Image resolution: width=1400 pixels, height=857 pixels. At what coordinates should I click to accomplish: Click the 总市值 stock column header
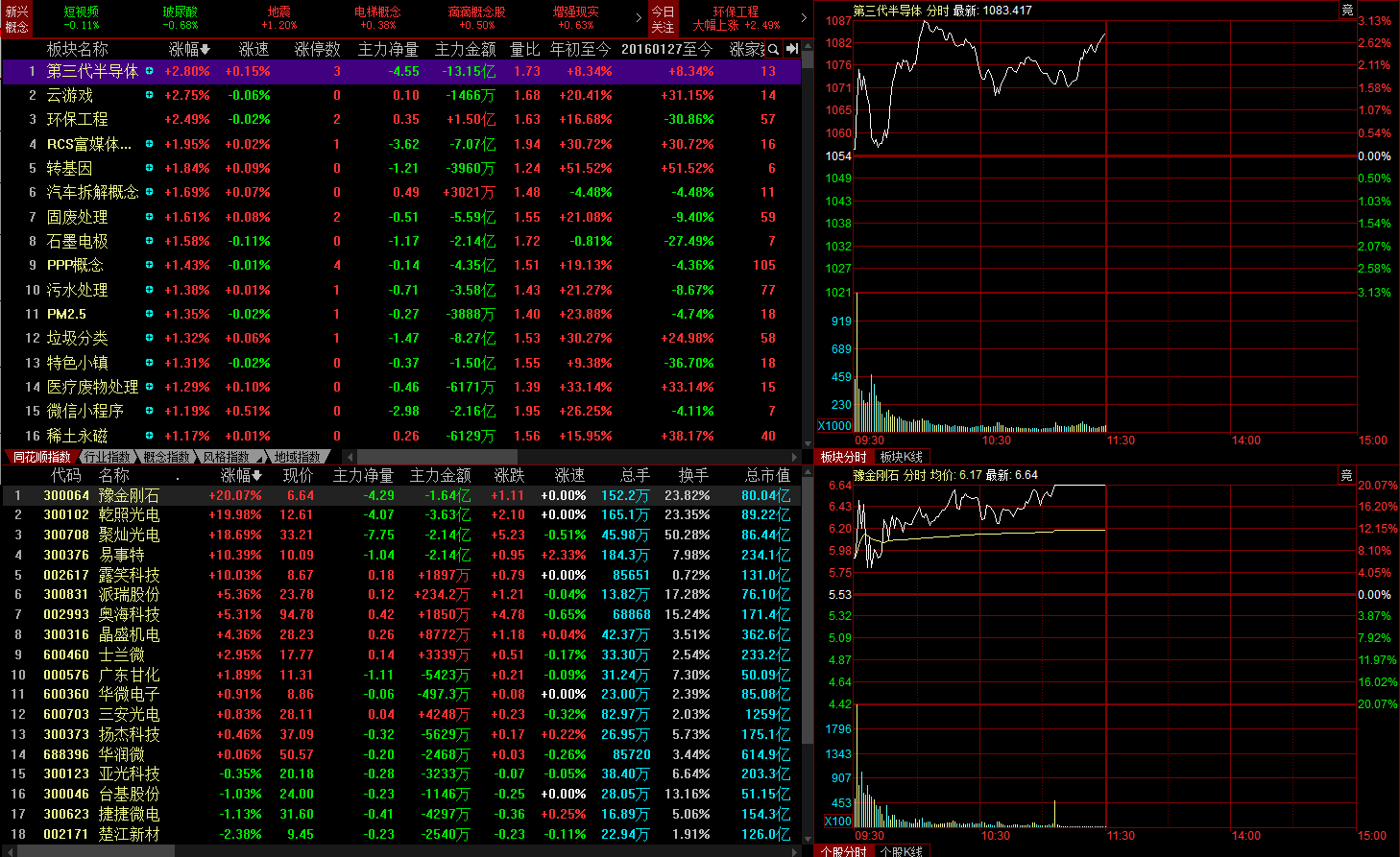pos(767,475)
